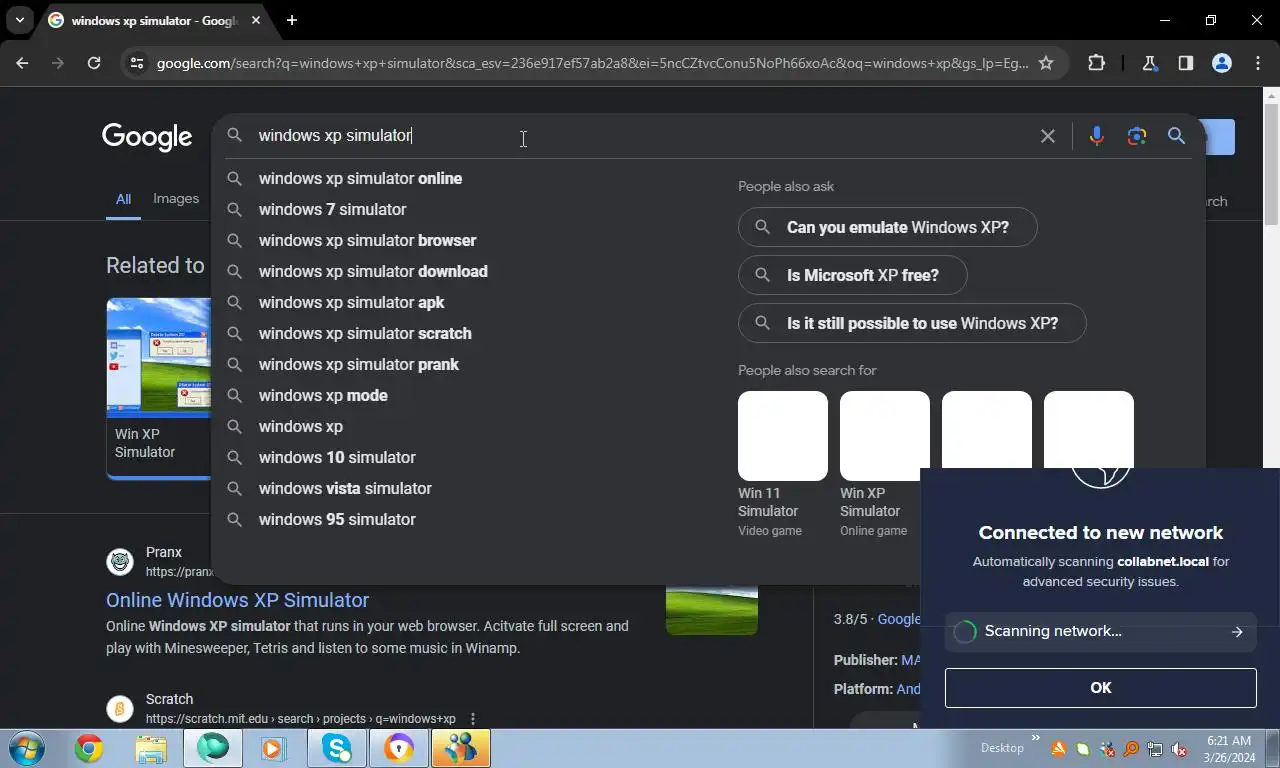The height and width of the screenshot is (768, 1280).
Task: Clear the search box text
Action: click(1047, 136)
